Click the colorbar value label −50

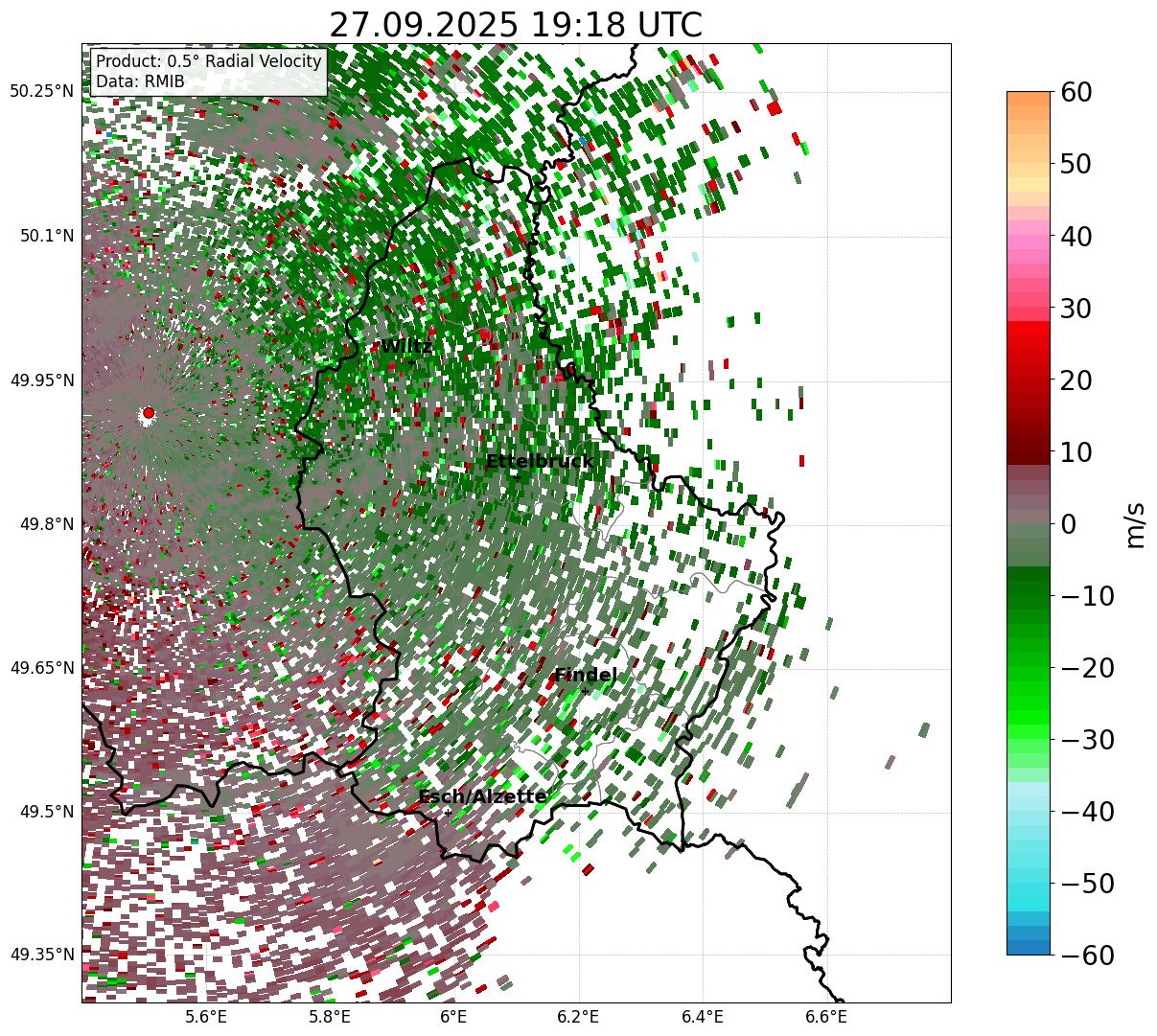coord(1088,883)
